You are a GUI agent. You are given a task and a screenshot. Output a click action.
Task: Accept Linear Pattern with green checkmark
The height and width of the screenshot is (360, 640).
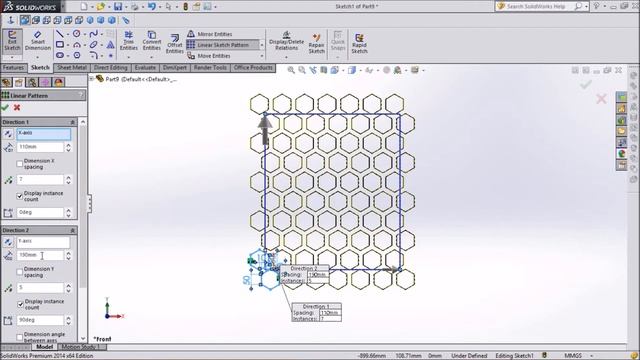tap(5, 107)
